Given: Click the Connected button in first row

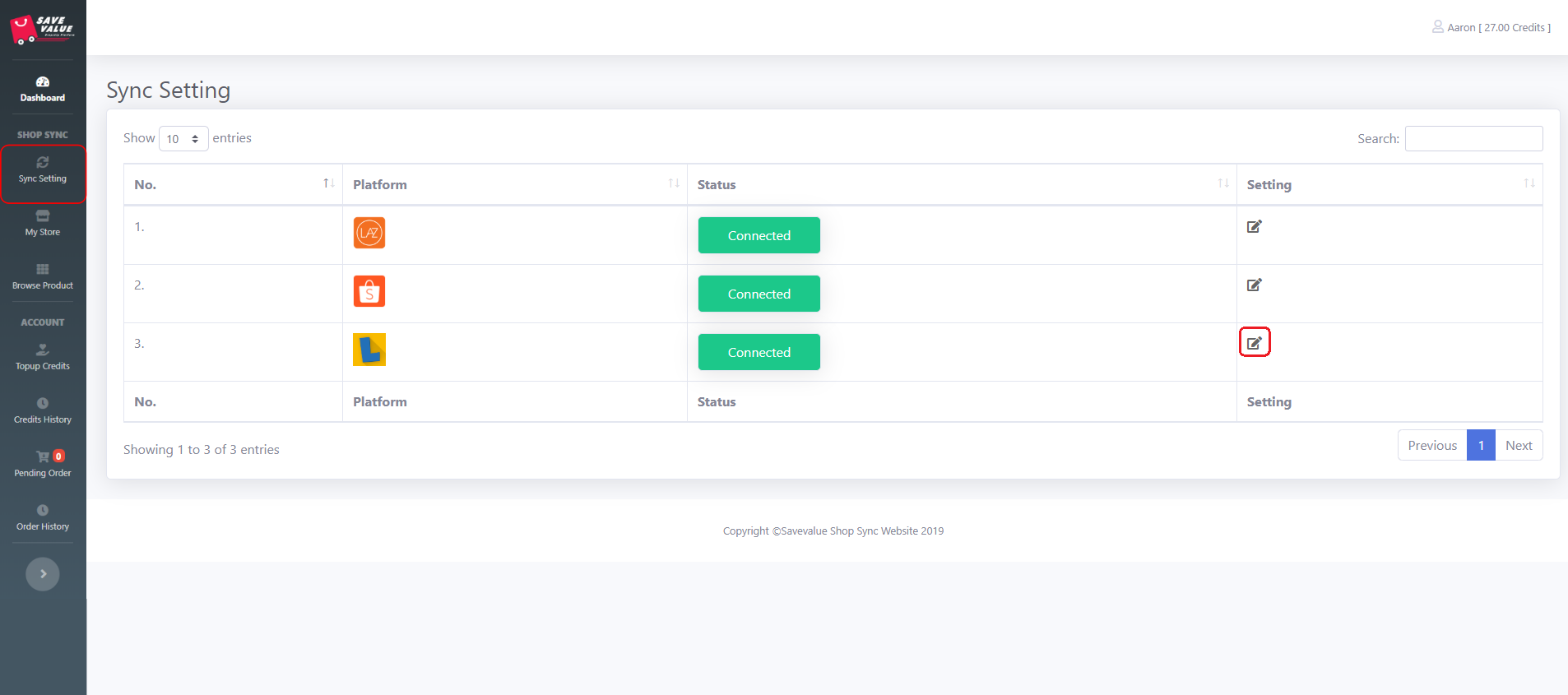Looking at the screenshot, I should (758, 235).
